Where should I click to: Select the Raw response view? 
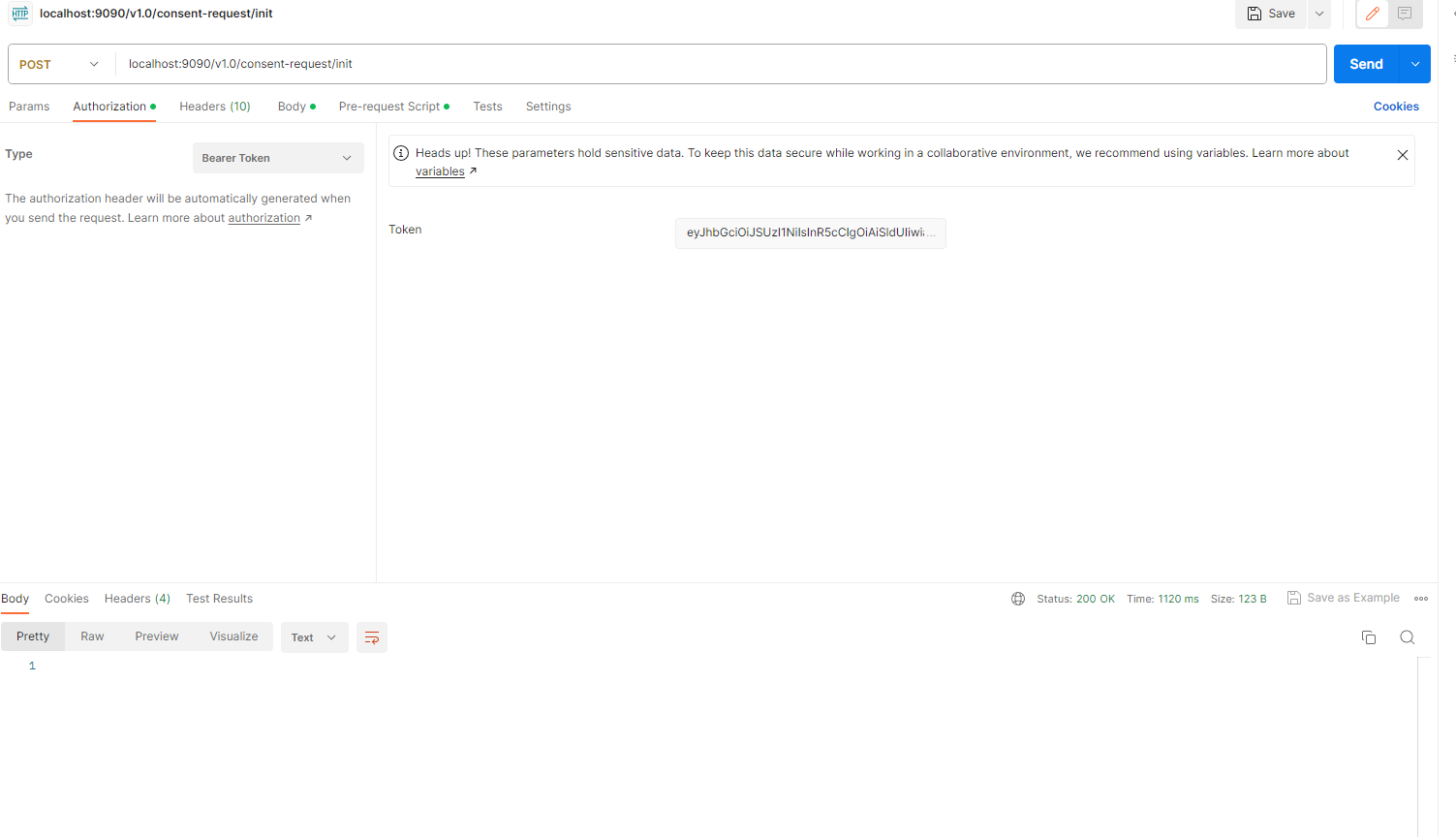(x=92, y=636)
